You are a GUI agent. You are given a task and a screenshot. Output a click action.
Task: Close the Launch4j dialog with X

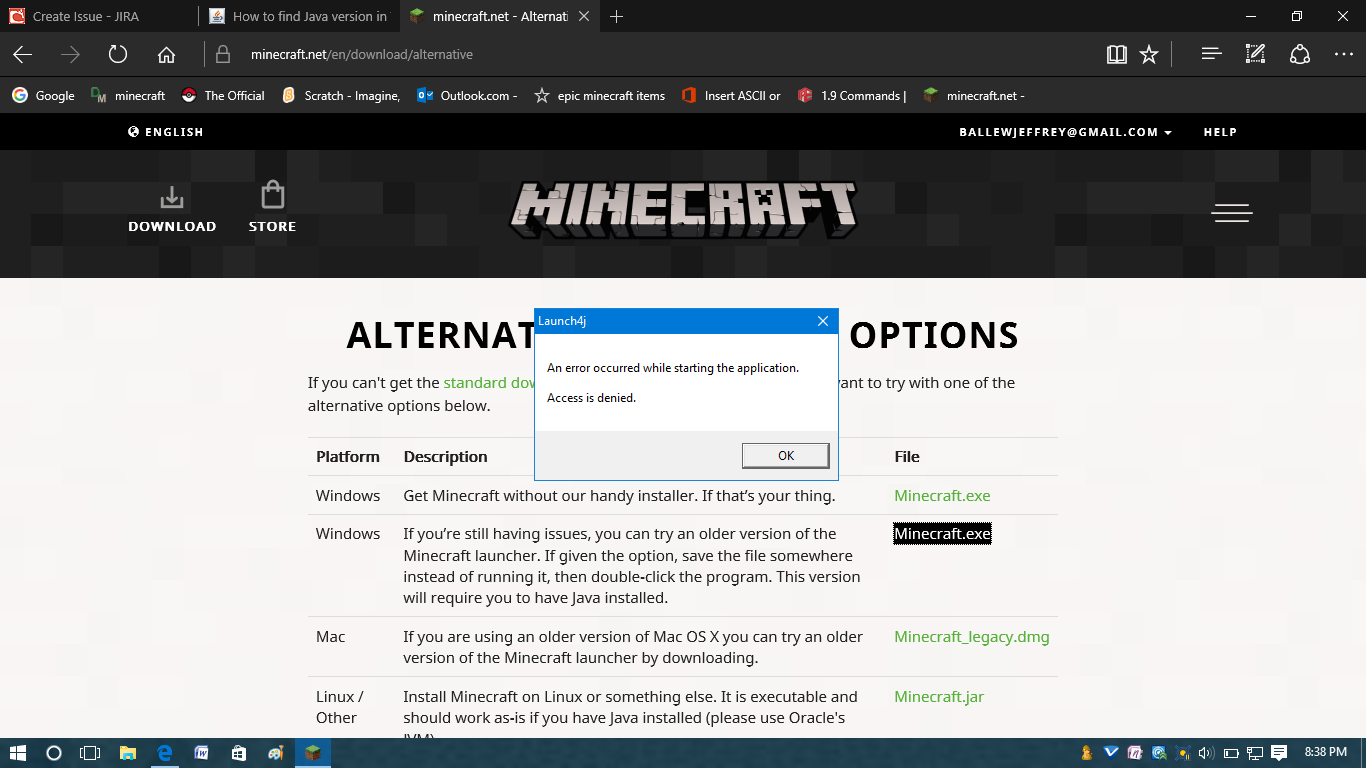[822, 321]
